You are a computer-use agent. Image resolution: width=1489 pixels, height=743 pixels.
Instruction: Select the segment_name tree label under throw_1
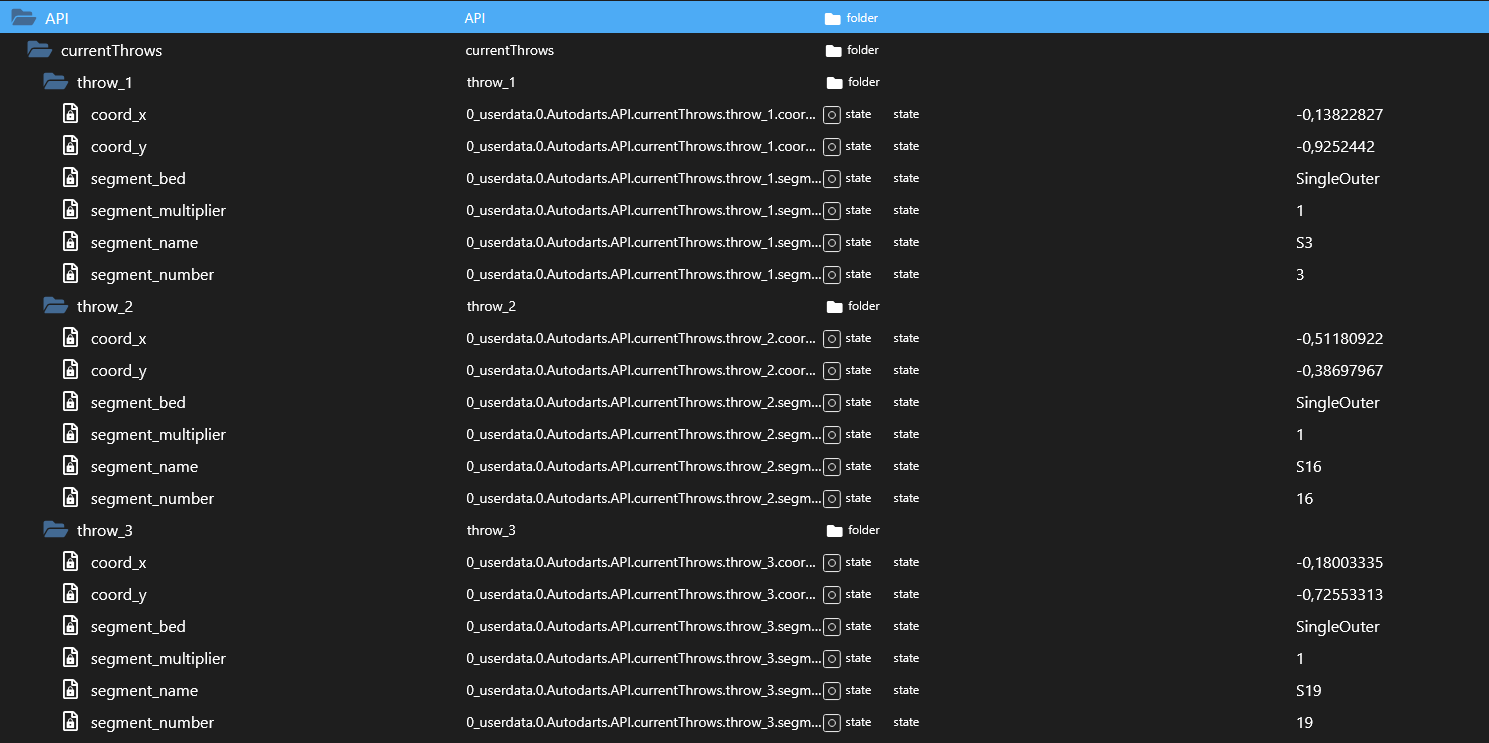(144, 242)
